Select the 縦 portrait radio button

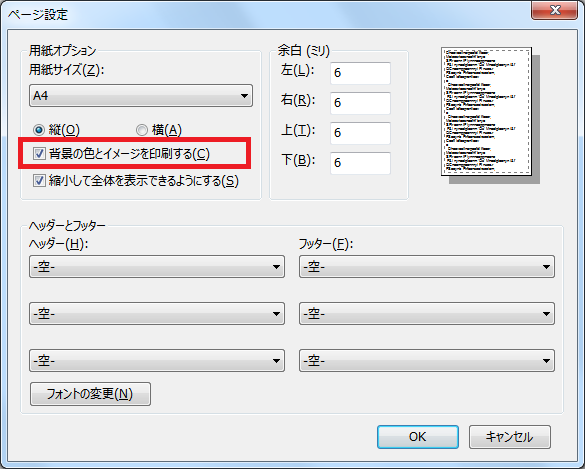pyautogui.click(x=38, y=130)
